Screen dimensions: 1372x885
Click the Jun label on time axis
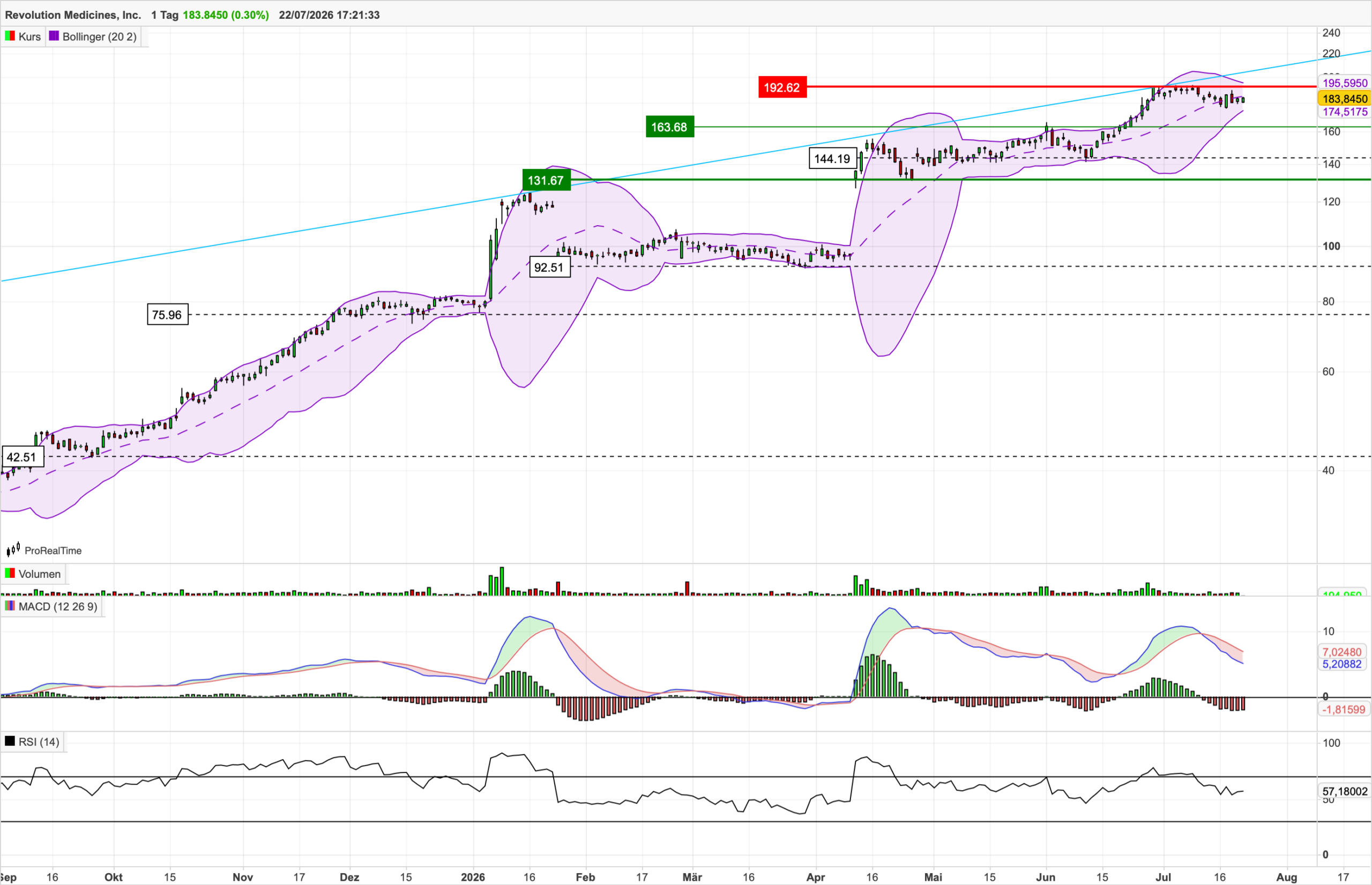[x=1046, y=877]
